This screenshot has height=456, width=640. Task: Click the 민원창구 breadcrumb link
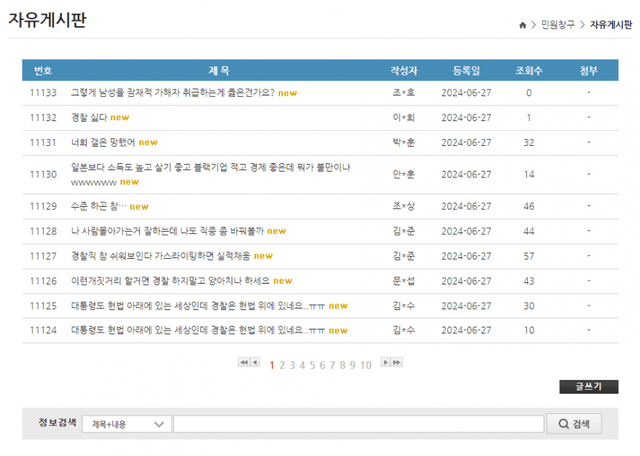tap(557, 24)
